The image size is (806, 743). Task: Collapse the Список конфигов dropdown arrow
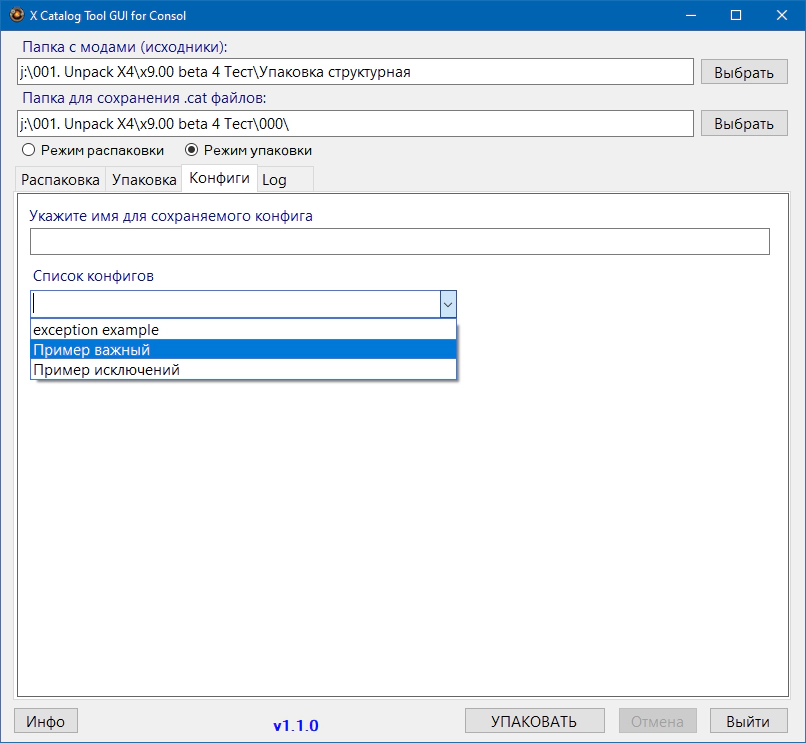[448, 304]
